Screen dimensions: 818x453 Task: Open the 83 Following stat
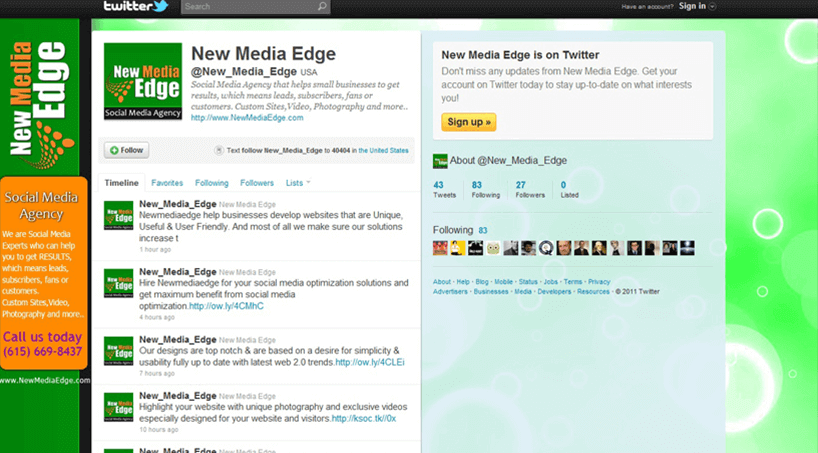(485, 189)
